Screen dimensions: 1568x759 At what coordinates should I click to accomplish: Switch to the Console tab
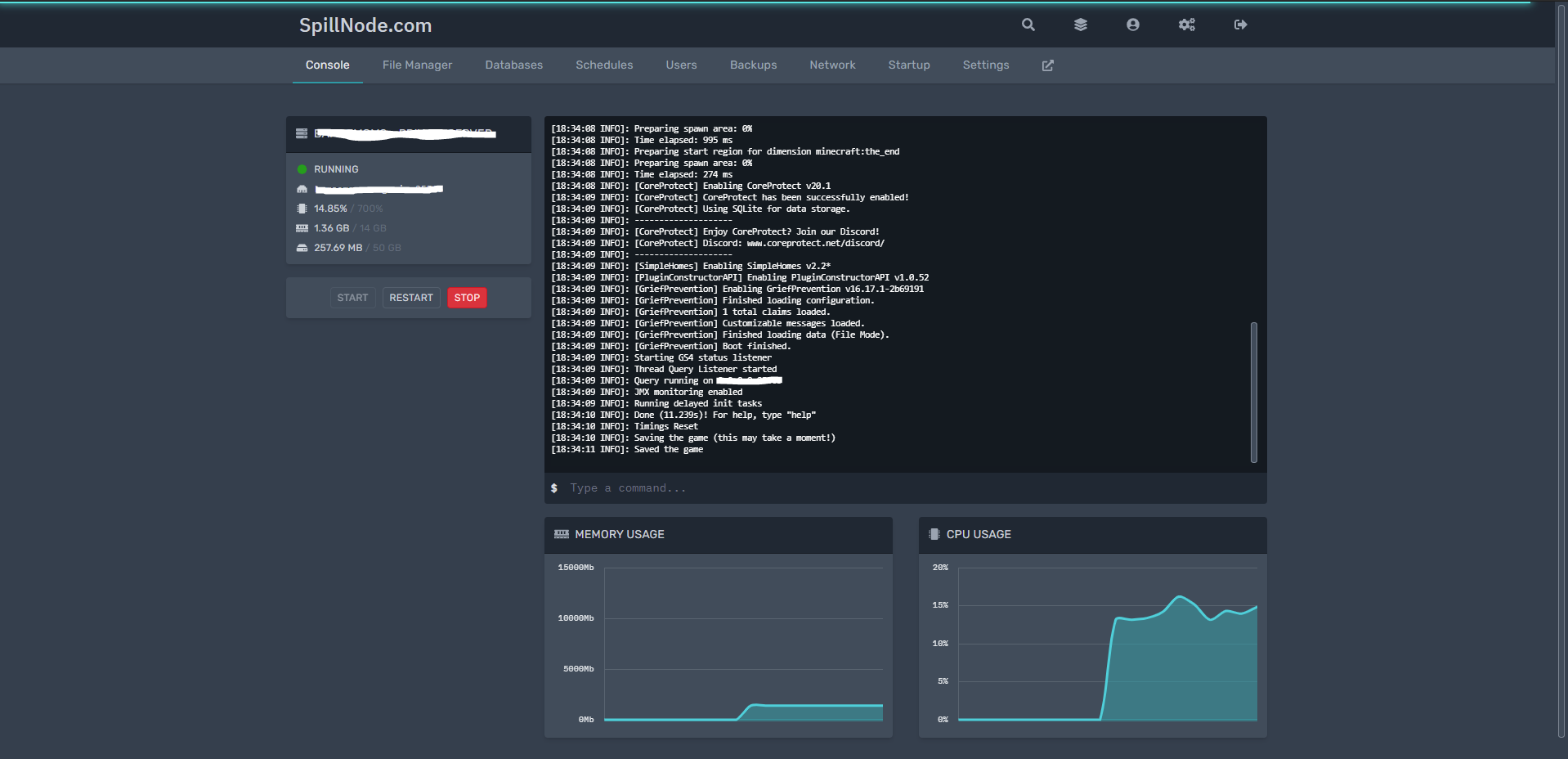[x=328, y=65]
